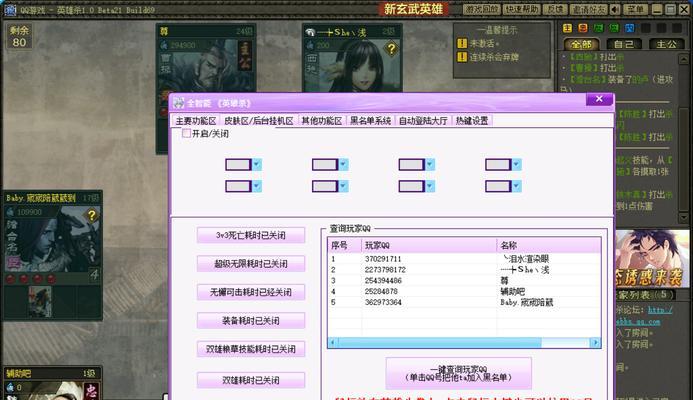
Task: Switch to the 其他功能区 tab
Action: click(322, 121)
